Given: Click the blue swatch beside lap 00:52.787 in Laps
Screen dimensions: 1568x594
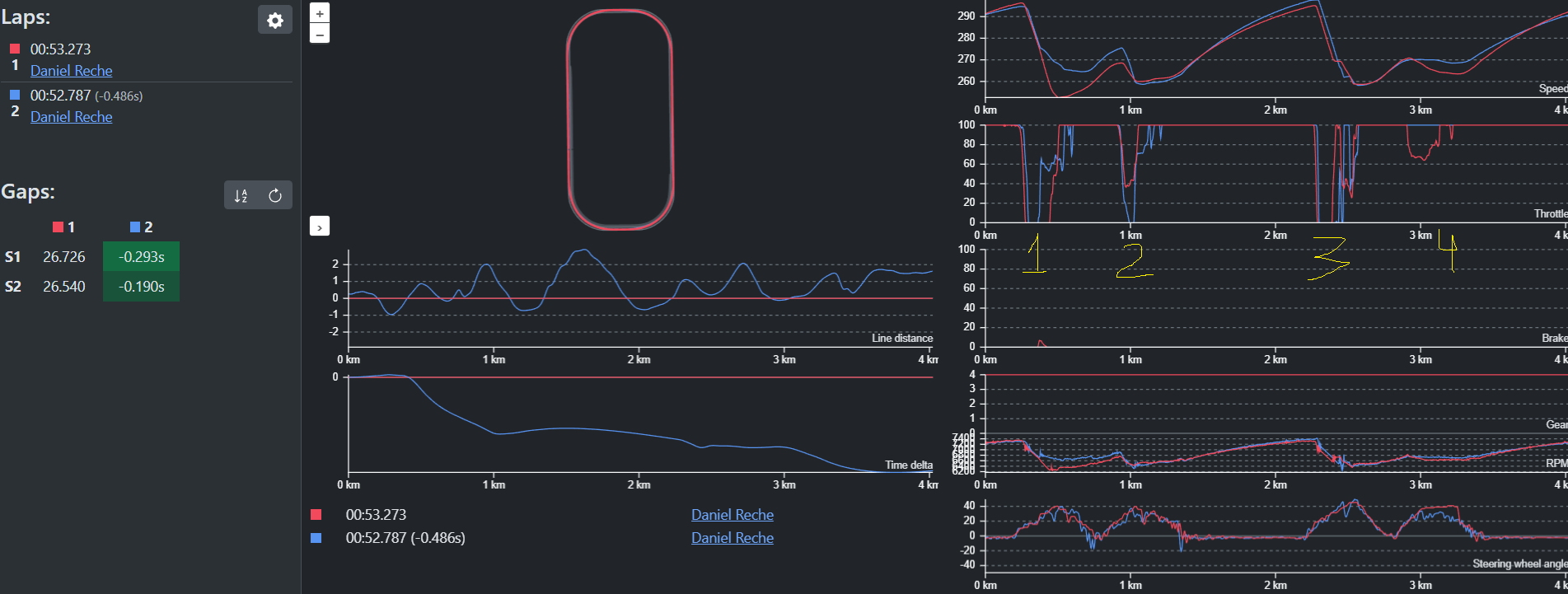Looking at the screenshot, I should click(15, 96).
